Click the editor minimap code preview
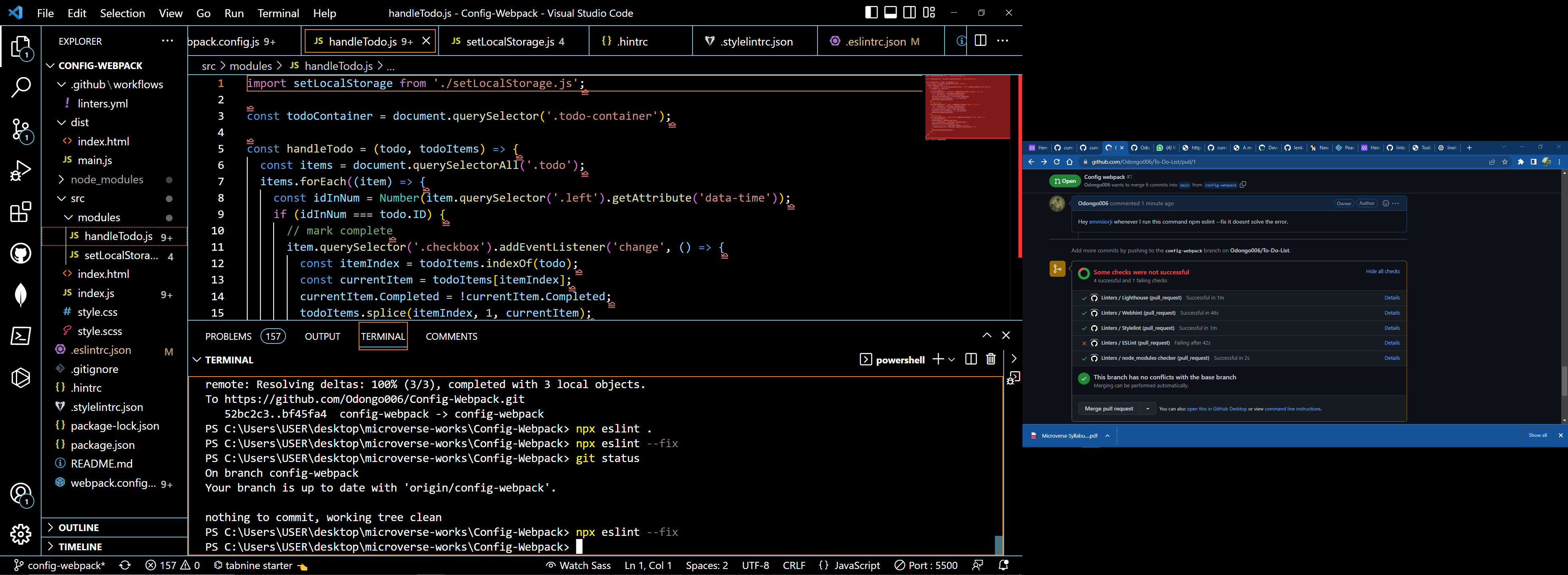1568x575 pixels. coord(967,107)
